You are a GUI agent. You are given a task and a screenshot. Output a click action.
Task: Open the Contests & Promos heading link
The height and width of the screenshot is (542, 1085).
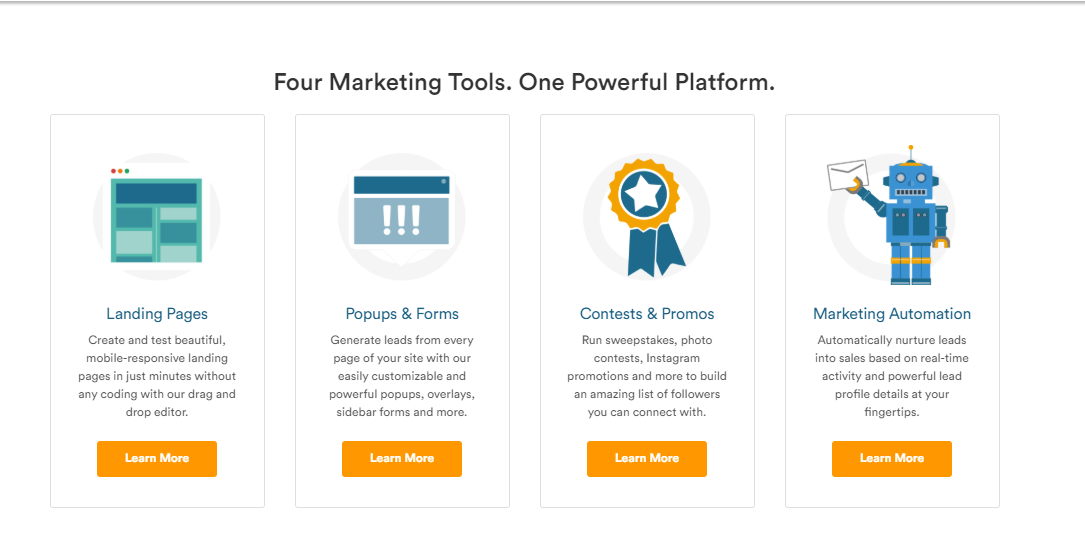(x=647, y=314)
